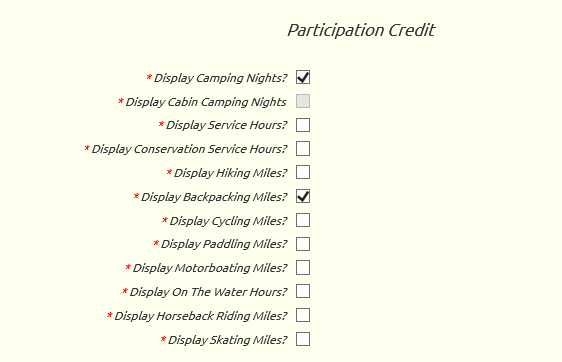Click the Display Skating Miles label
The height and width of the screenshot is (362, 562).
pos(228,340)
